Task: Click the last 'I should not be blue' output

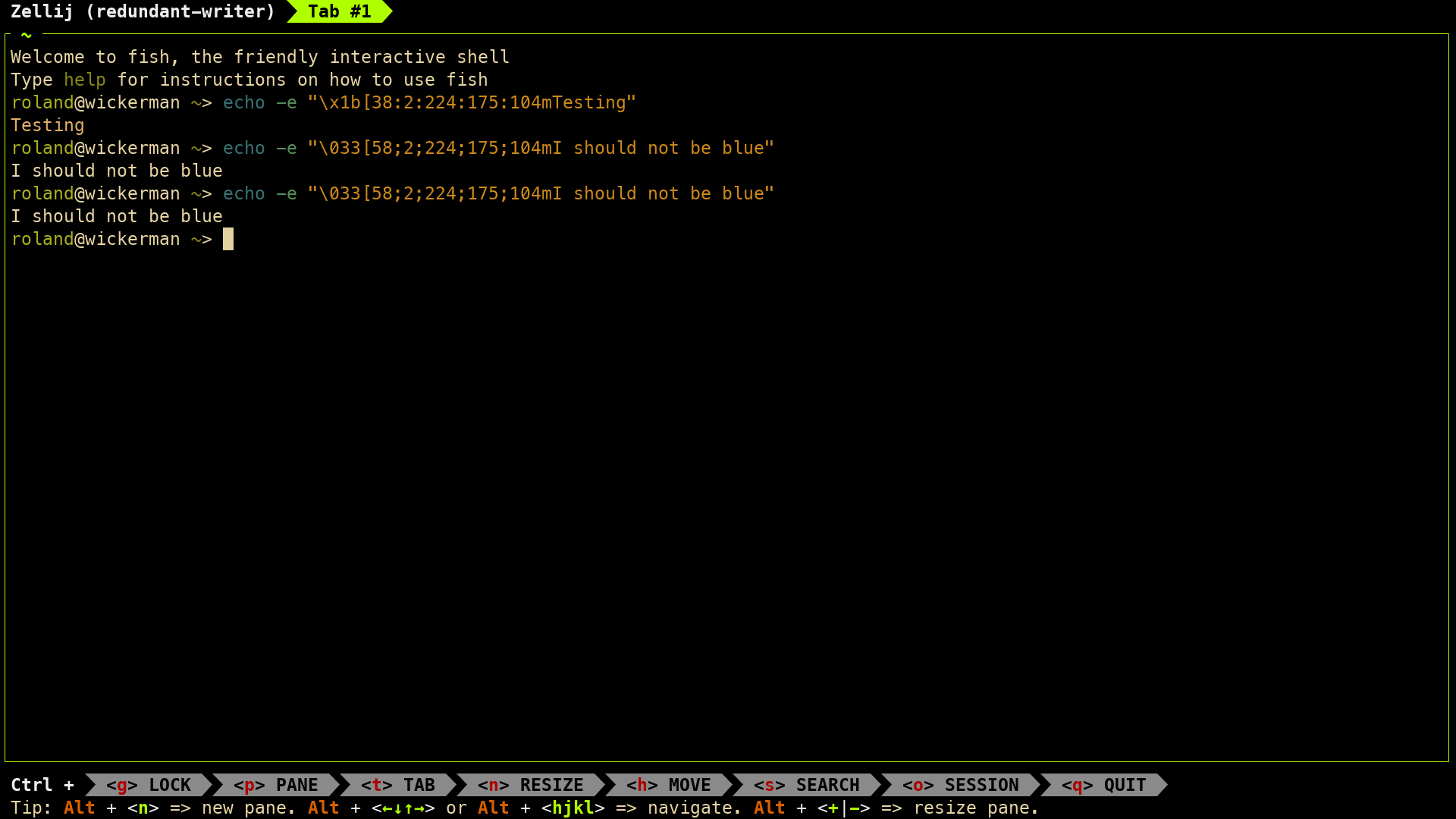Action: pyautogui.click(x=117, y=216)
